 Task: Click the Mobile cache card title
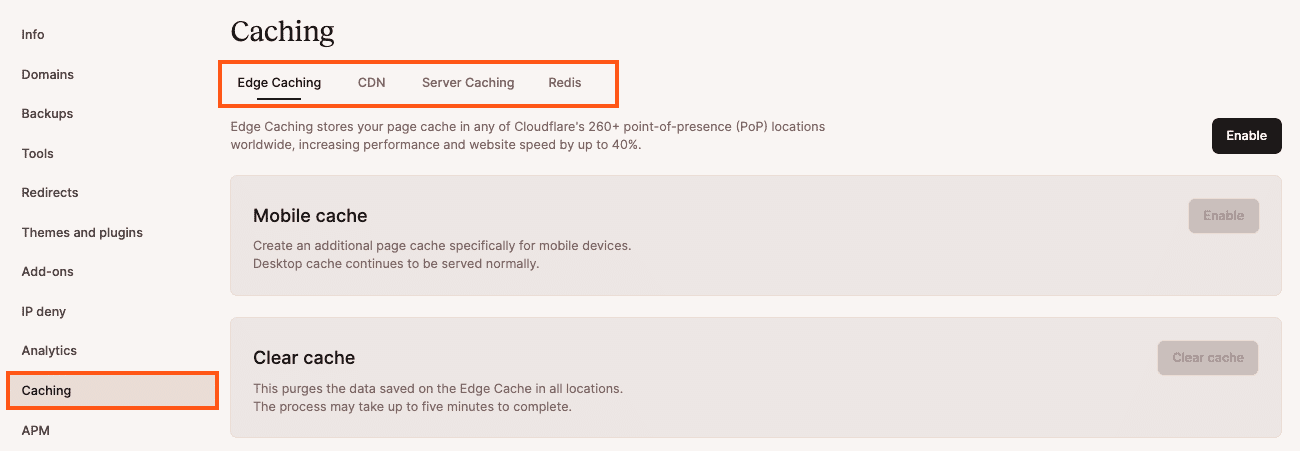[x=310, y=216]
